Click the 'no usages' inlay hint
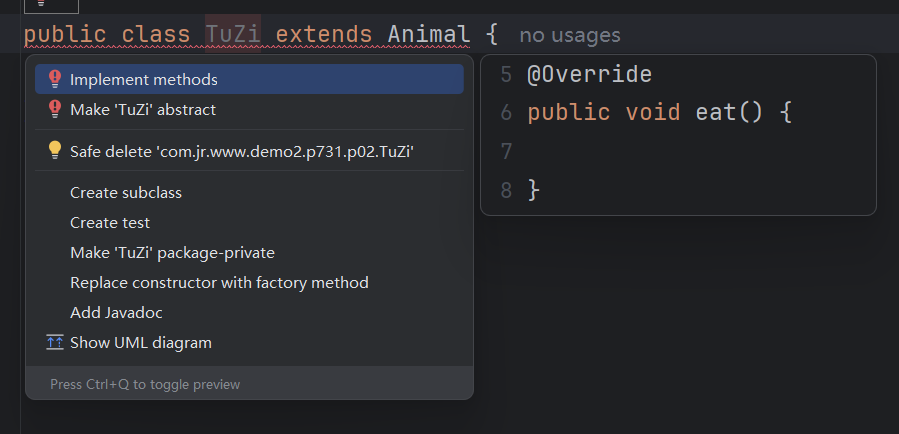This screenshot has width=899, height=434. pos(570,36)
